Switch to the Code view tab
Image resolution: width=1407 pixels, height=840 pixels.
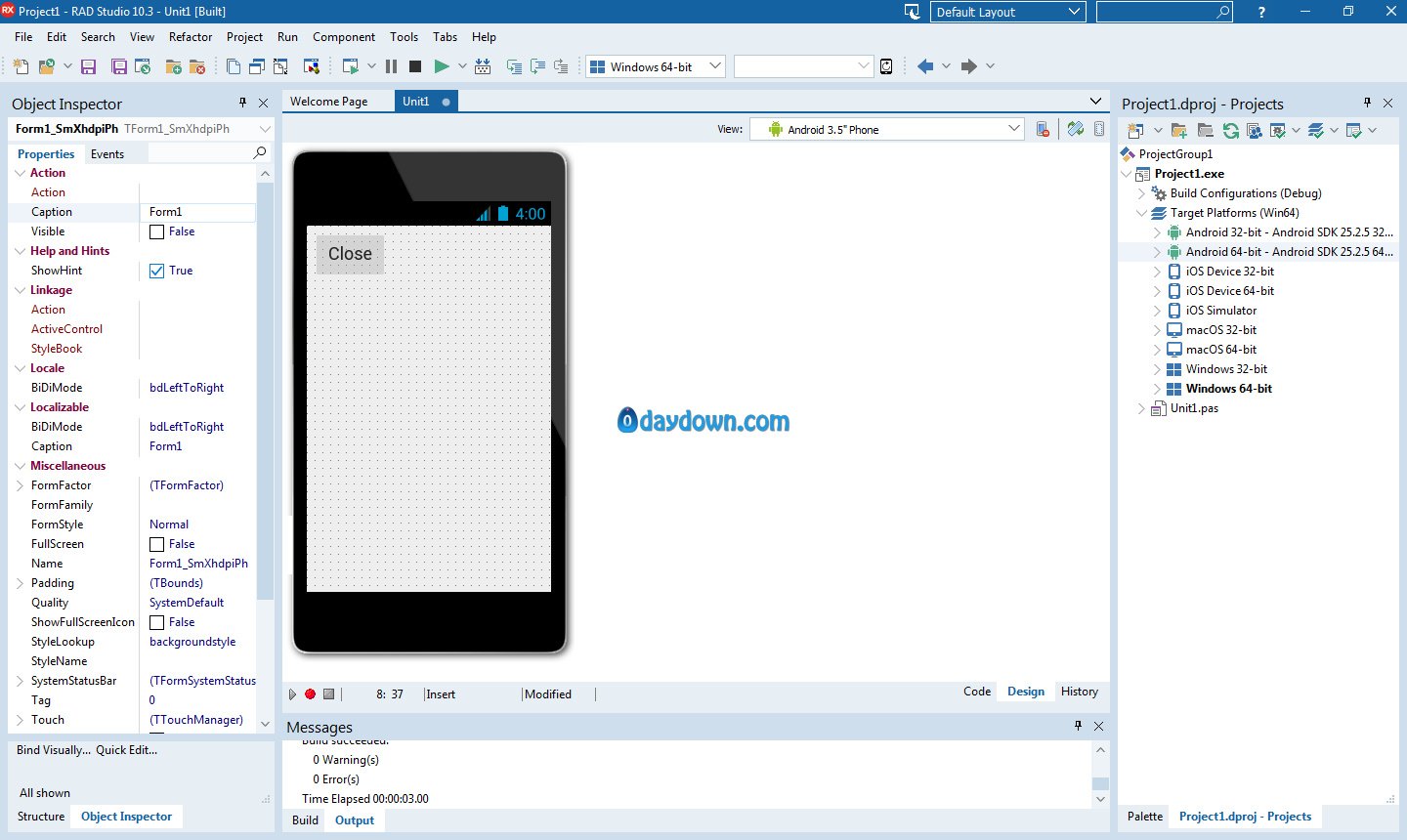tap(977, 692)
